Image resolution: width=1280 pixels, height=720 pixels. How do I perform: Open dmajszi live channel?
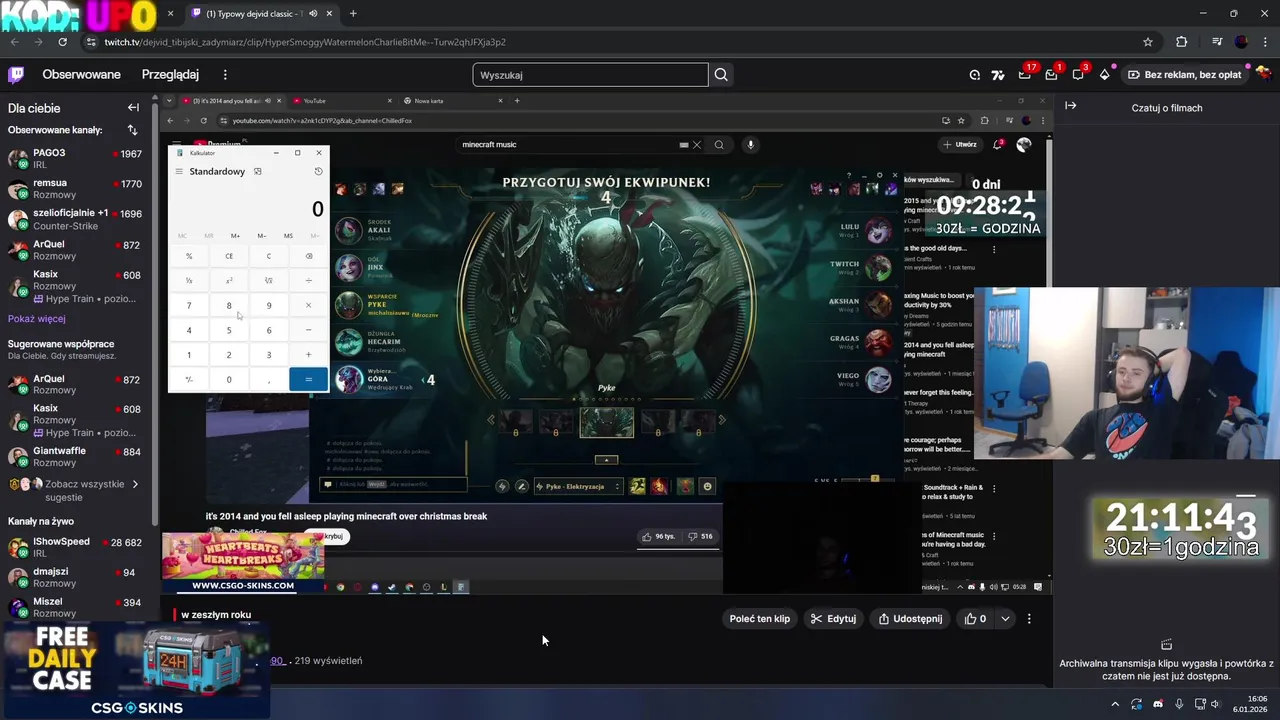pos(75,578)
